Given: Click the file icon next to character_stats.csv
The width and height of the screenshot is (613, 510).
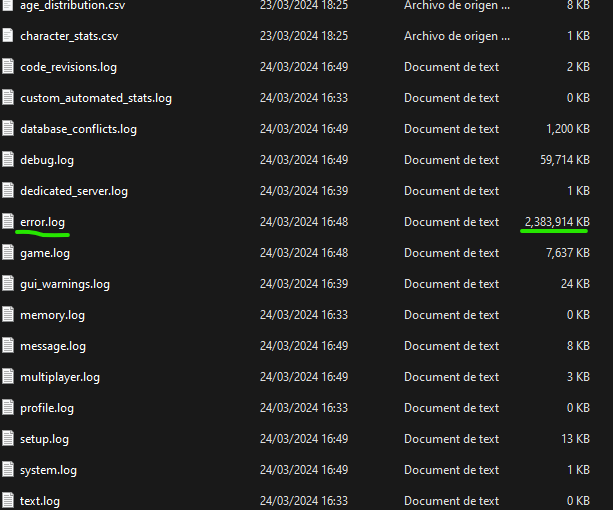Looking at the screenshot, I should coord(7,35).
